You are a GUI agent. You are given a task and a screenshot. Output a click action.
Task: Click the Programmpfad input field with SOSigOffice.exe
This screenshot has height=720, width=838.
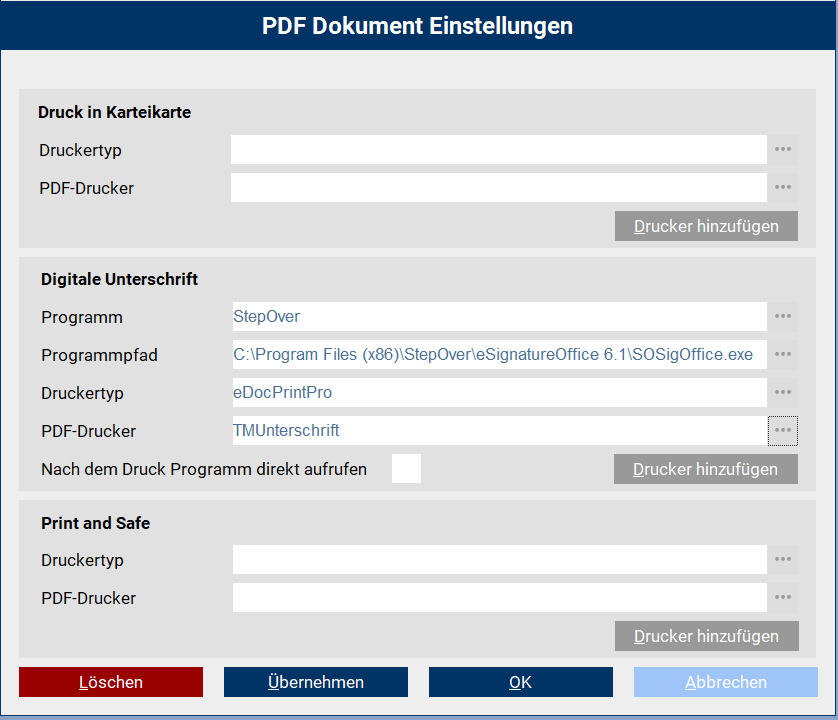[498, 355]
